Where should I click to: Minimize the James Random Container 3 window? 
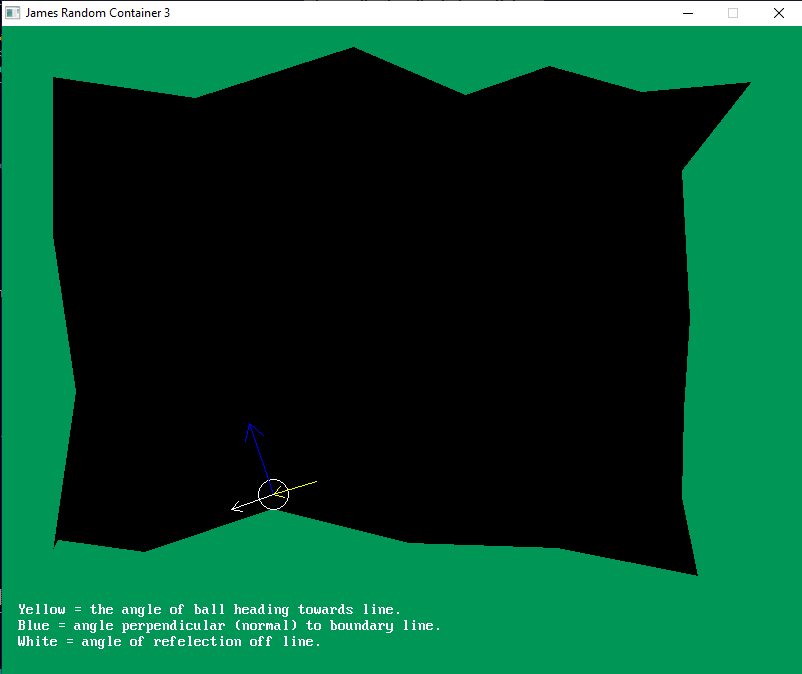(688, 13)
